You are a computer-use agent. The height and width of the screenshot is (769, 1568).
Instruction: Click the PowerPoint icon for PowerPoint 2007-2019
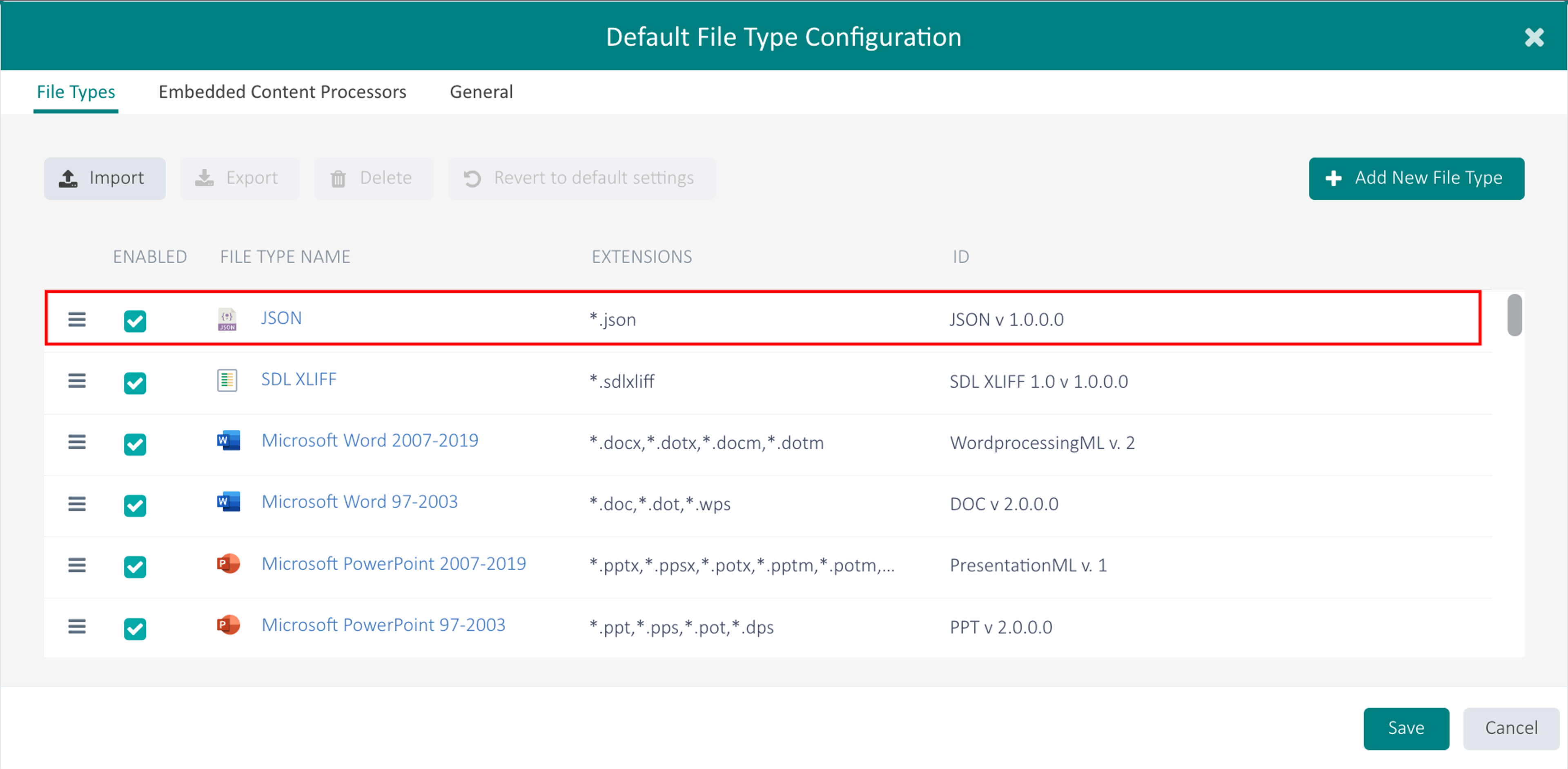click(228, 563)
